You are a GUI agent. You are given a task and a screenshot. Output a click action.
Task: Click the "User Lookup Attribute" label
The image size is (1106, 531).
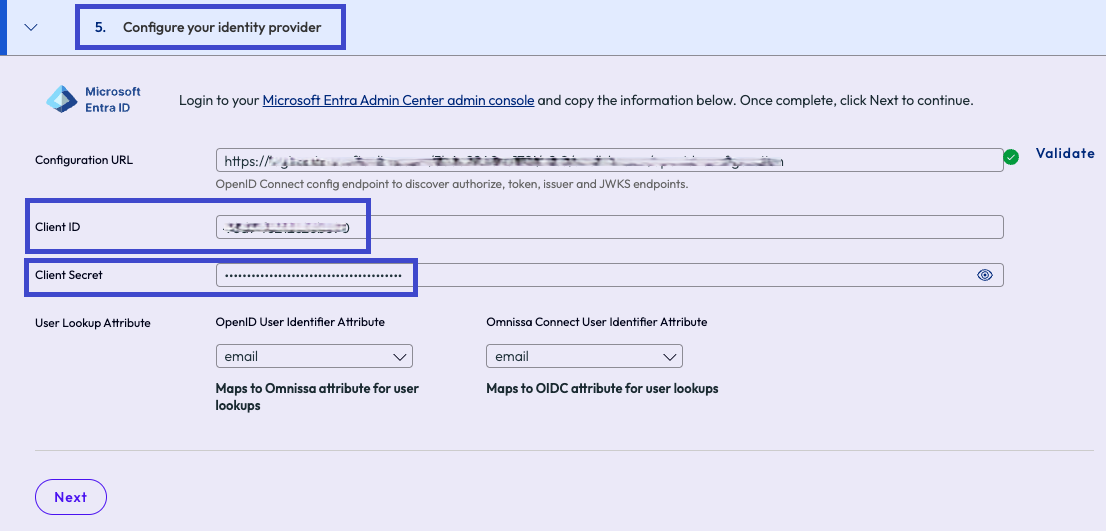93,323
